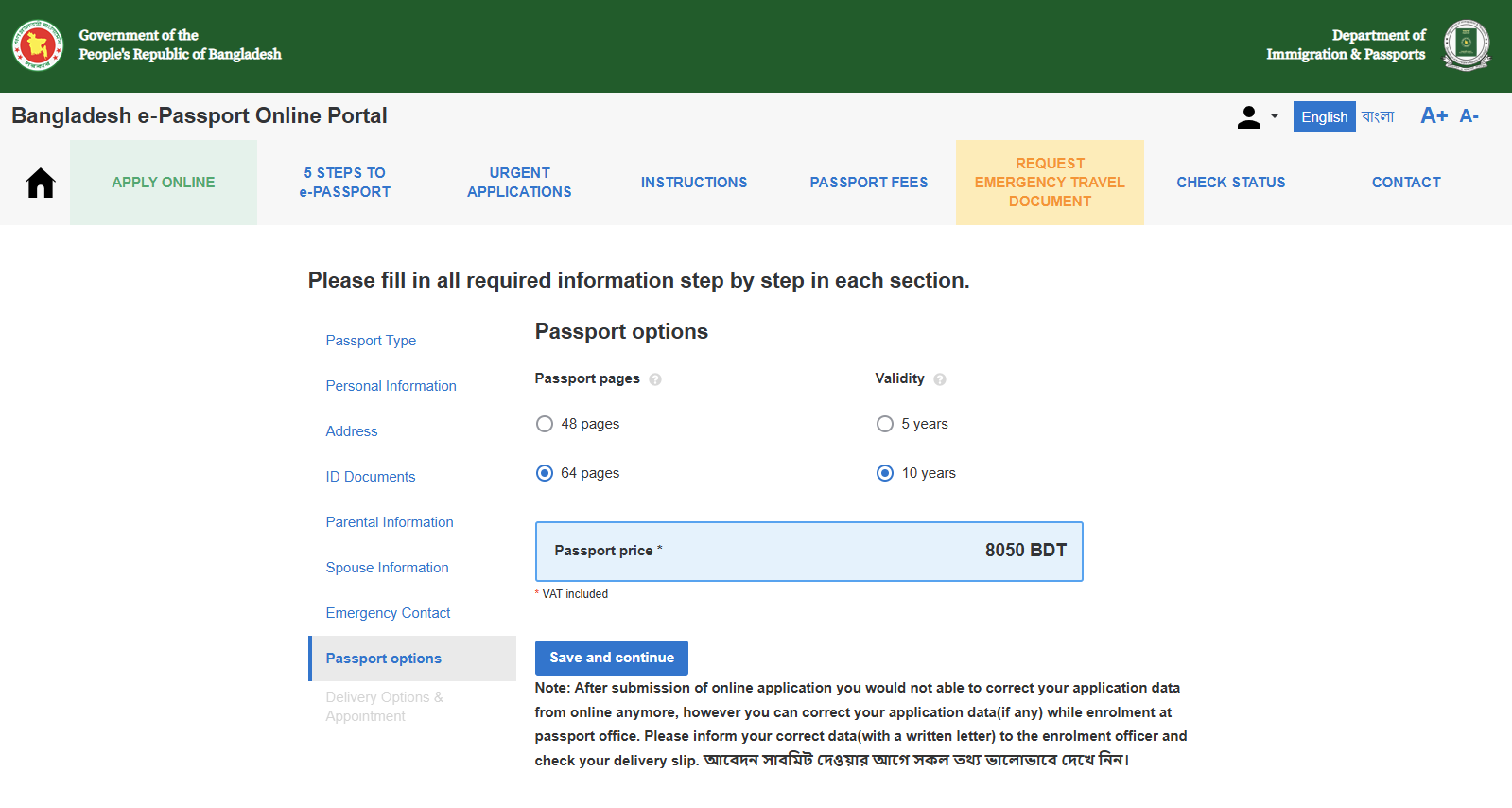Open the Apply Online menu tab
1512x808 pixels.
click(164, 183)
